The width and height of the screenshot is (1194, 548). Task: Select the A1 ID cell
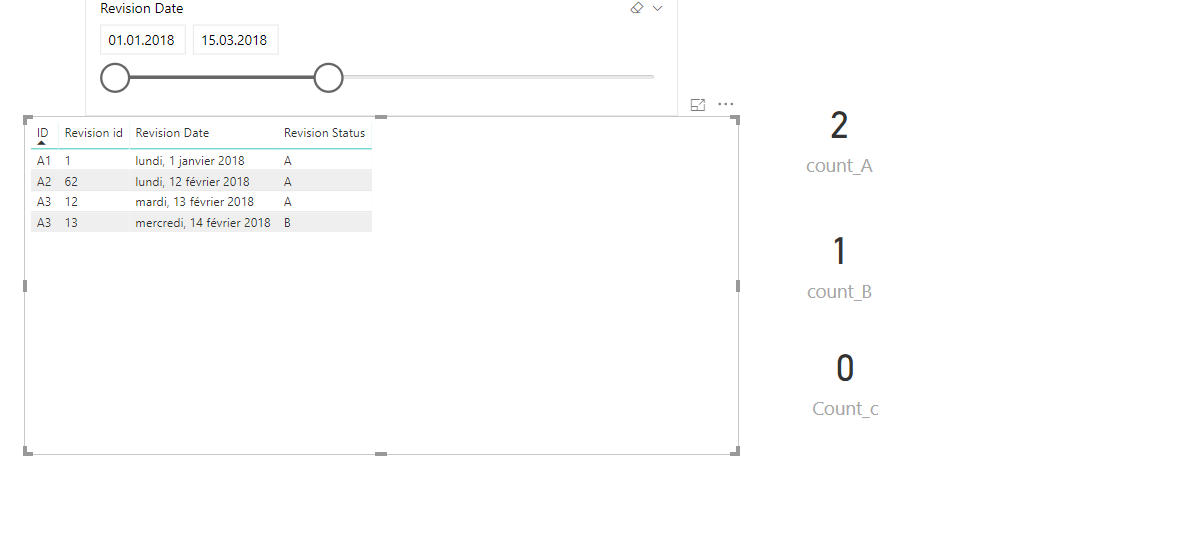(x=44, y=161)
